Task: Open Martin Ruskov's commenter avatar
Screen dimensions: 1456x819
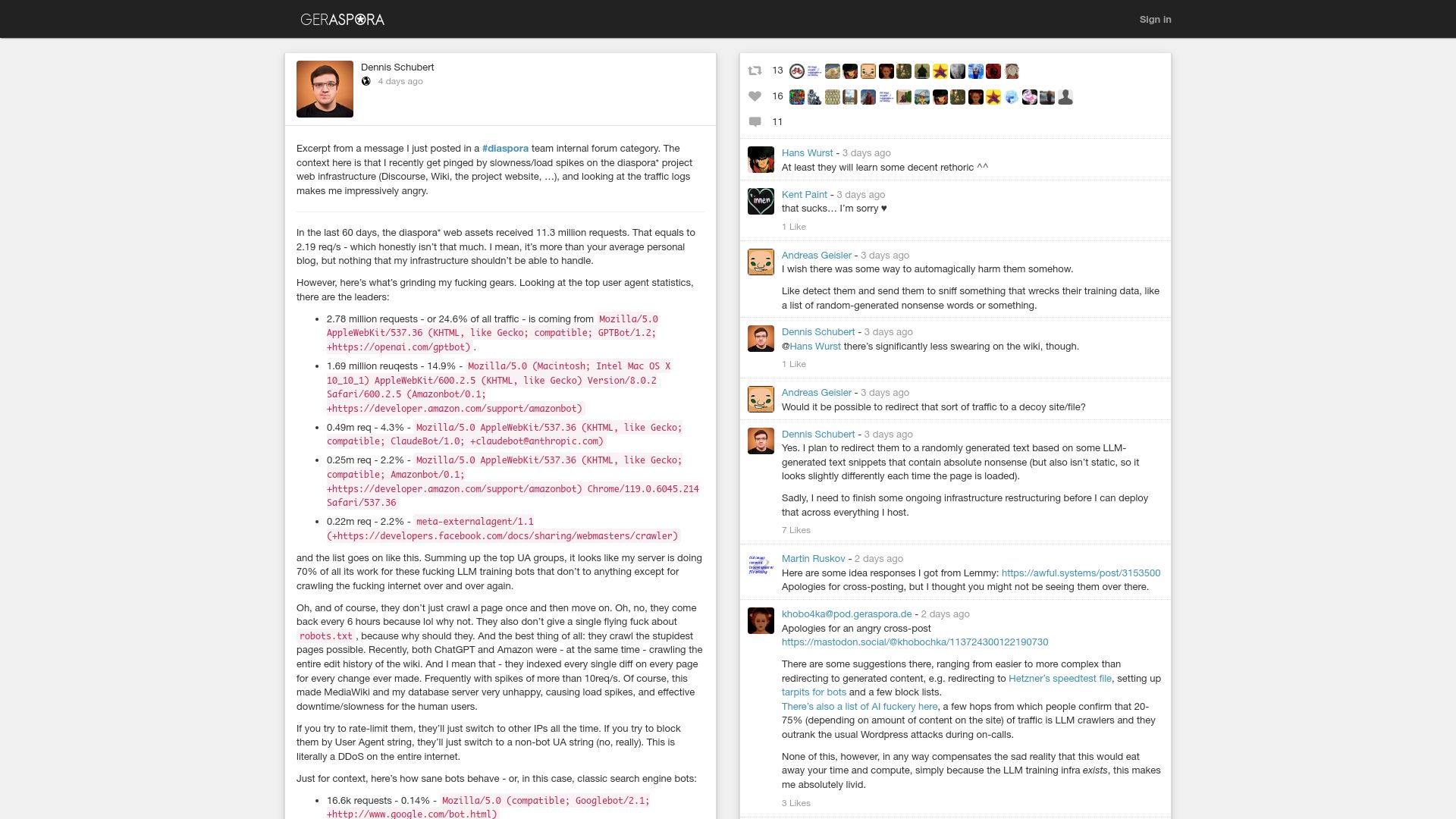Action: [761, 565]
